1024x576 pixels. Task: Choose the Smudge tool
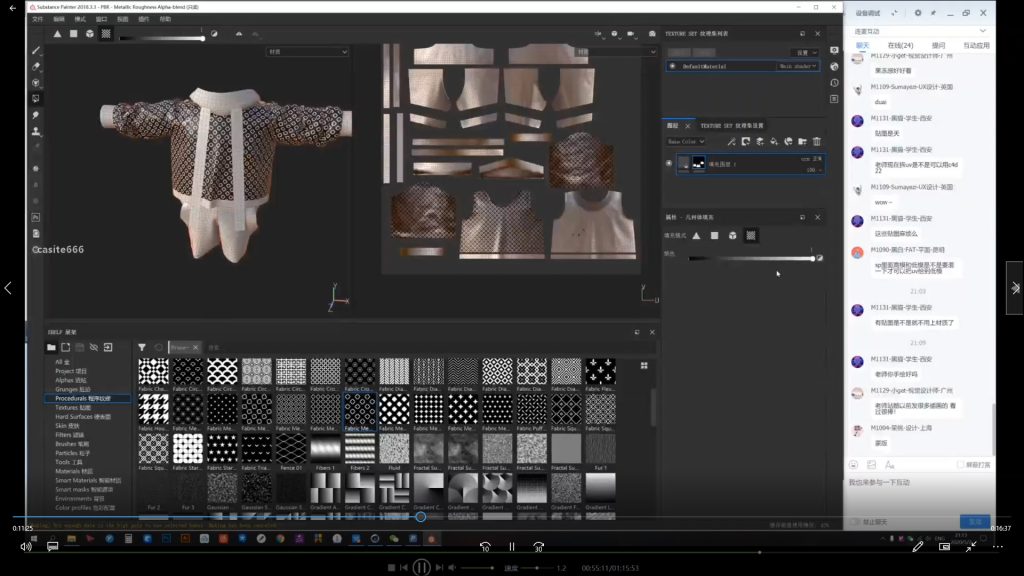pos(36,115)
